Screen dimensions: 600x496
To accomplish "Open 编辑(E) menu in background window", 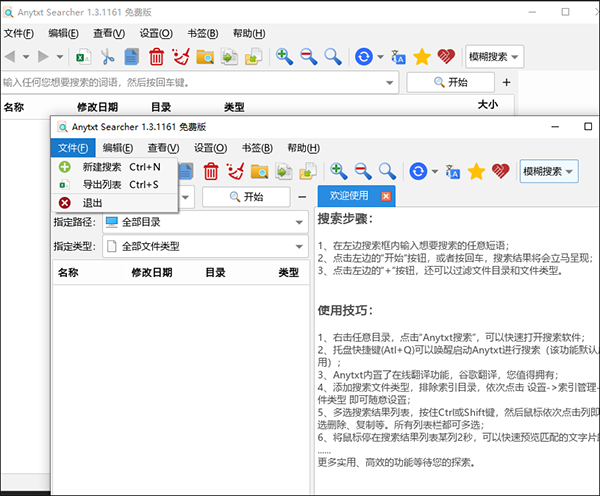I will (x=64, y=34).
